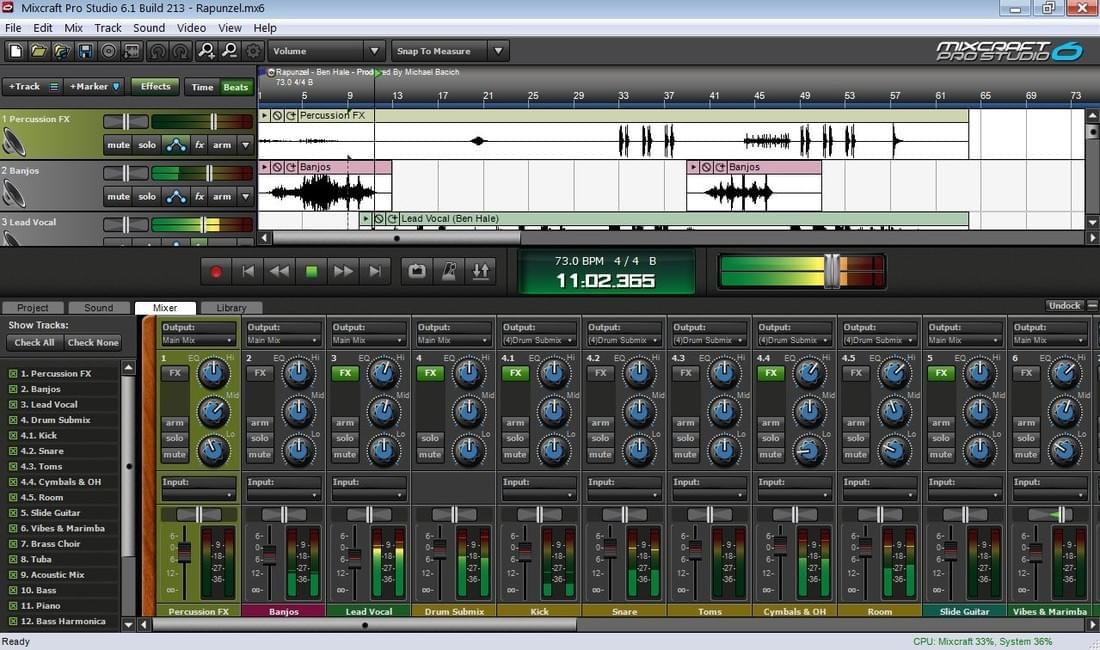
Task: Click the redo arrow icon
Action: tap(181, 51)
